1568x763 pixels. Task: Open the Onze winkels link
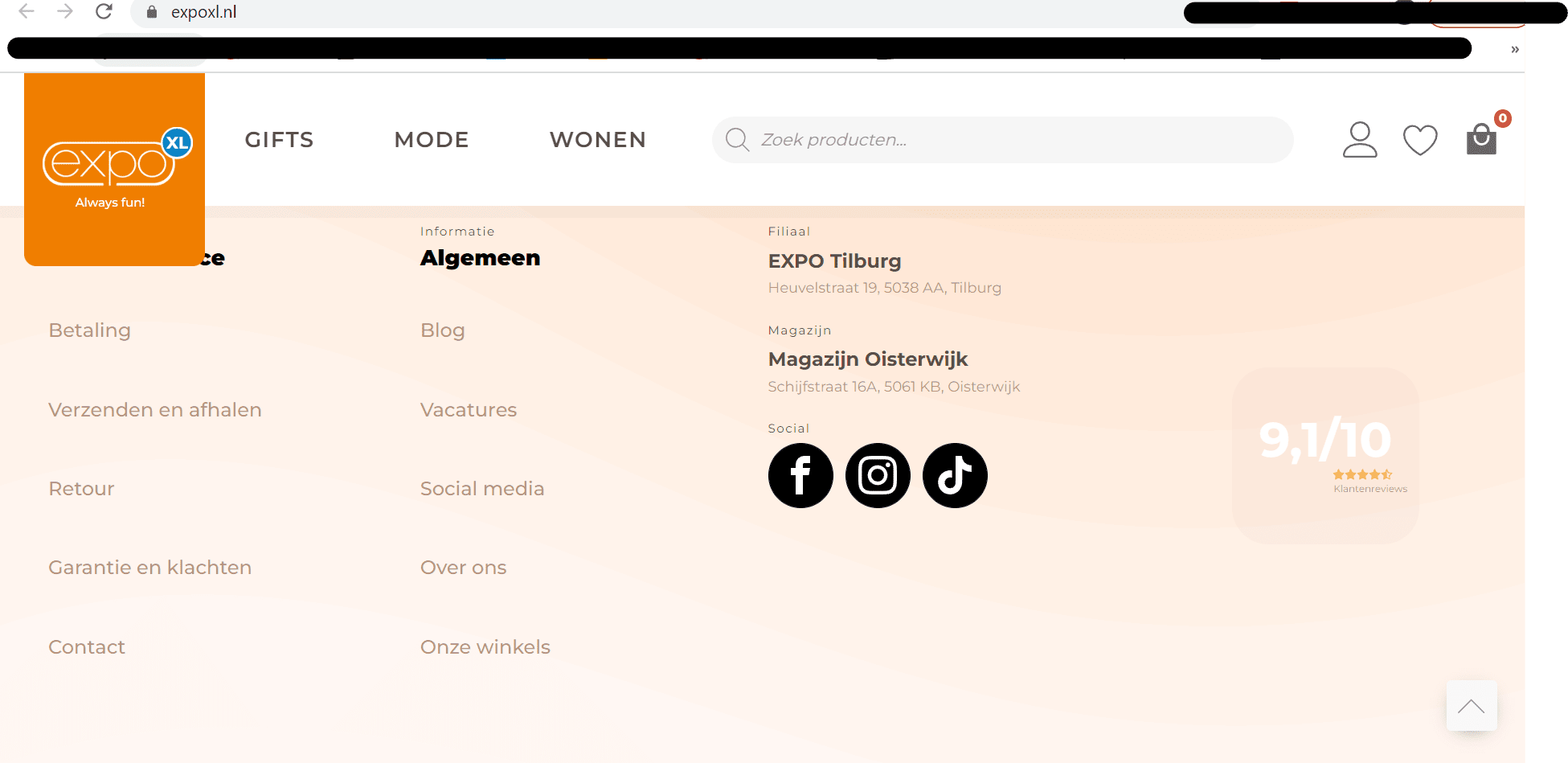pos(485,647)
